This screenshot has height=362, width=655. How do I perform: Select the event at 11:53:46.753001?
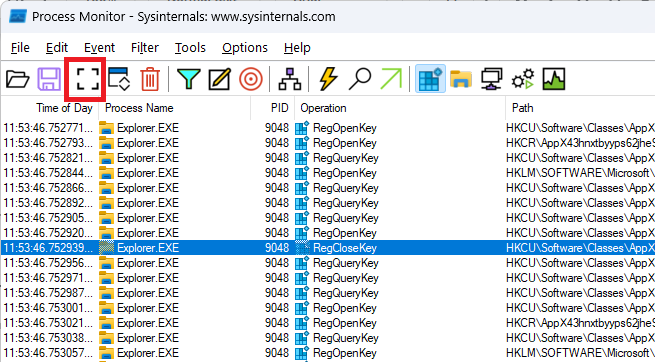tap(328, 308)
